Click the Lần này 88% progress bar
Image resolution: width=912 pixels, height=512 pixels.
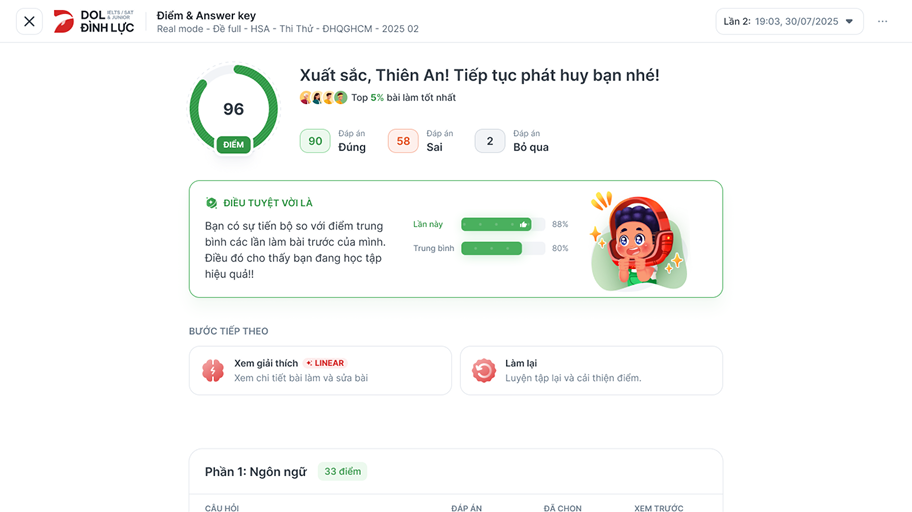502,224
